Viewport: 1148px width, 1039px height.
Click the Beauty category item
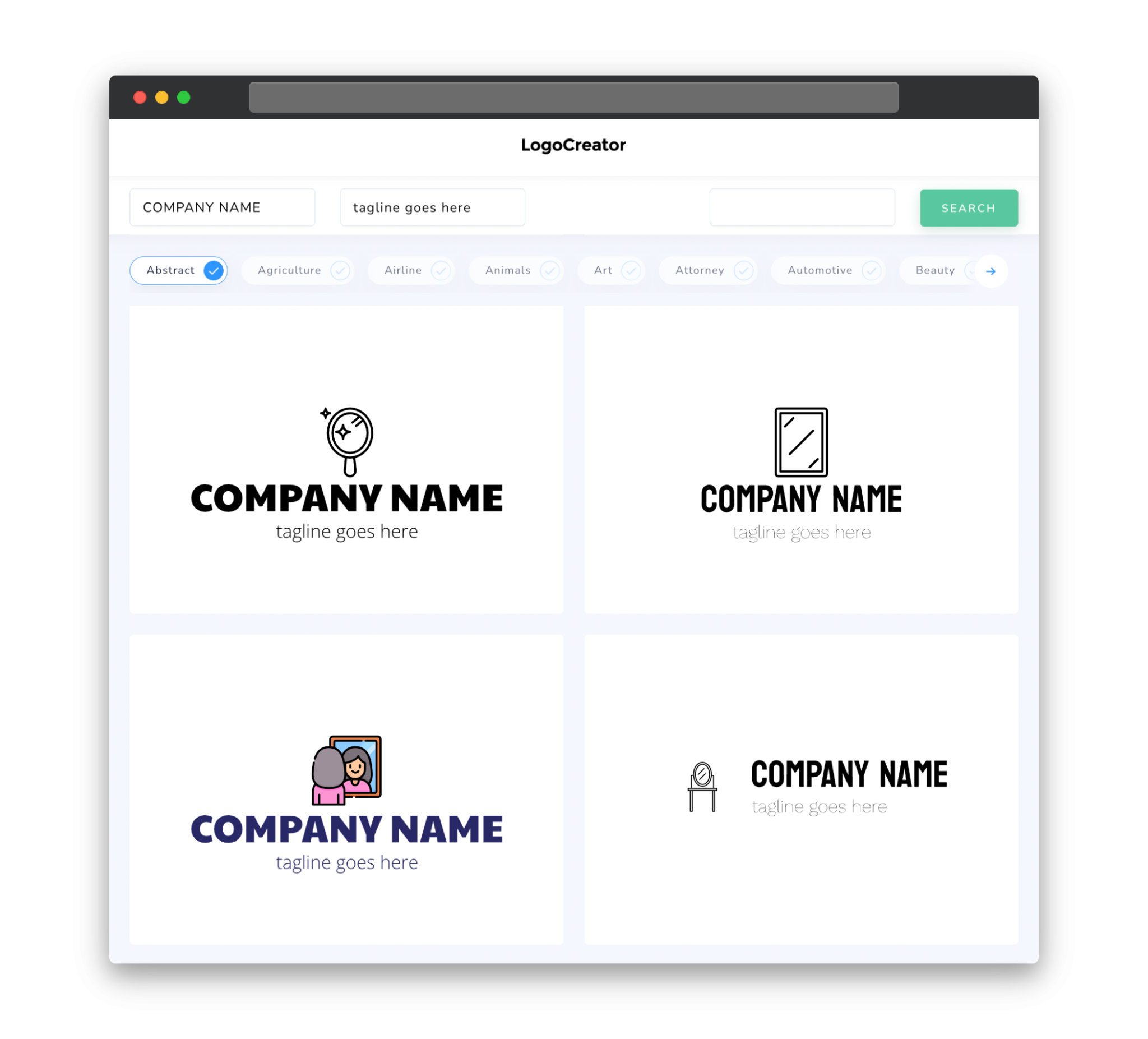935,270
